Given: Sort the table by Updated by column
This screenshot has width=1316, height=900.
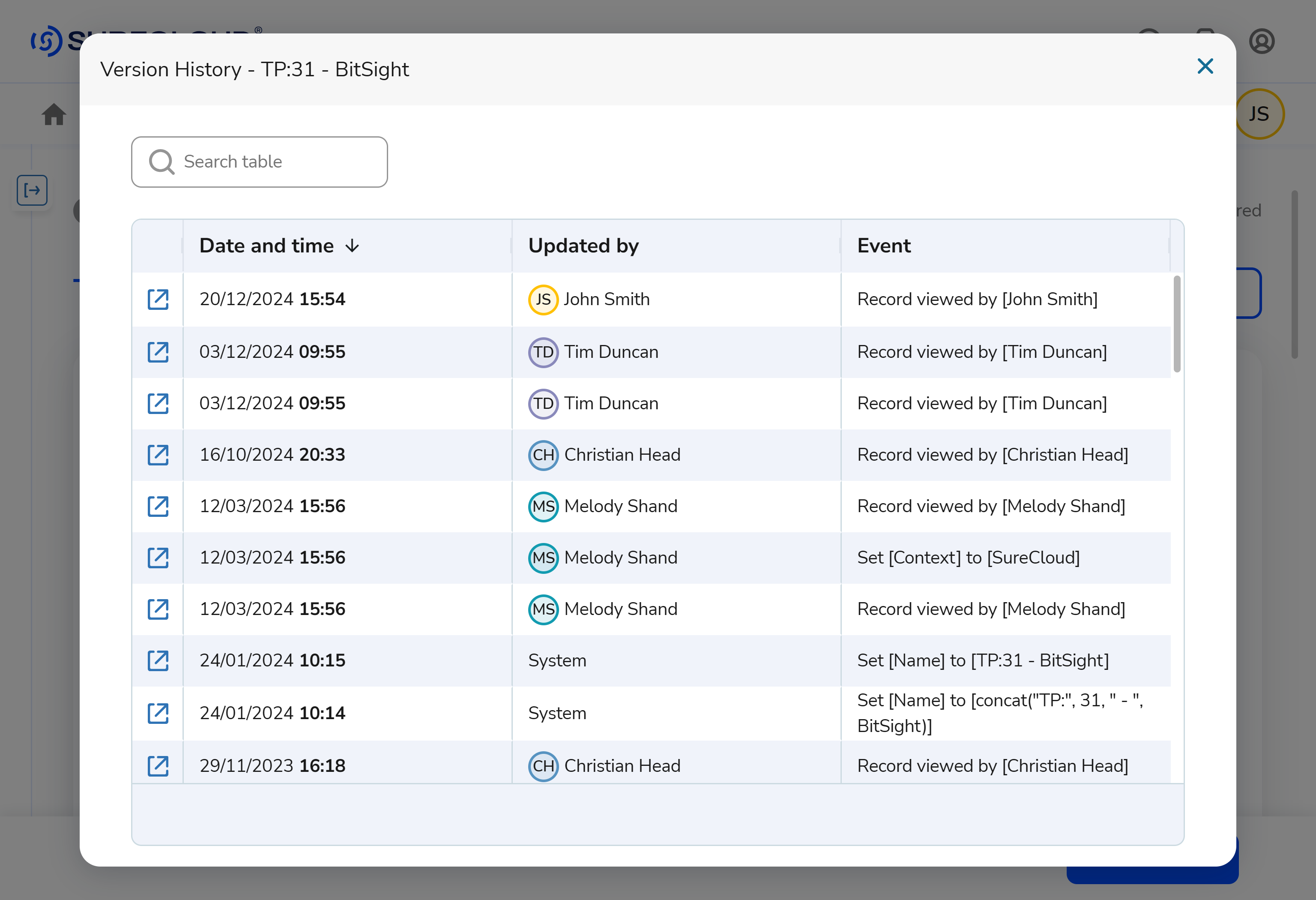Looking at the screenshot, I should (x=583, y=245).
